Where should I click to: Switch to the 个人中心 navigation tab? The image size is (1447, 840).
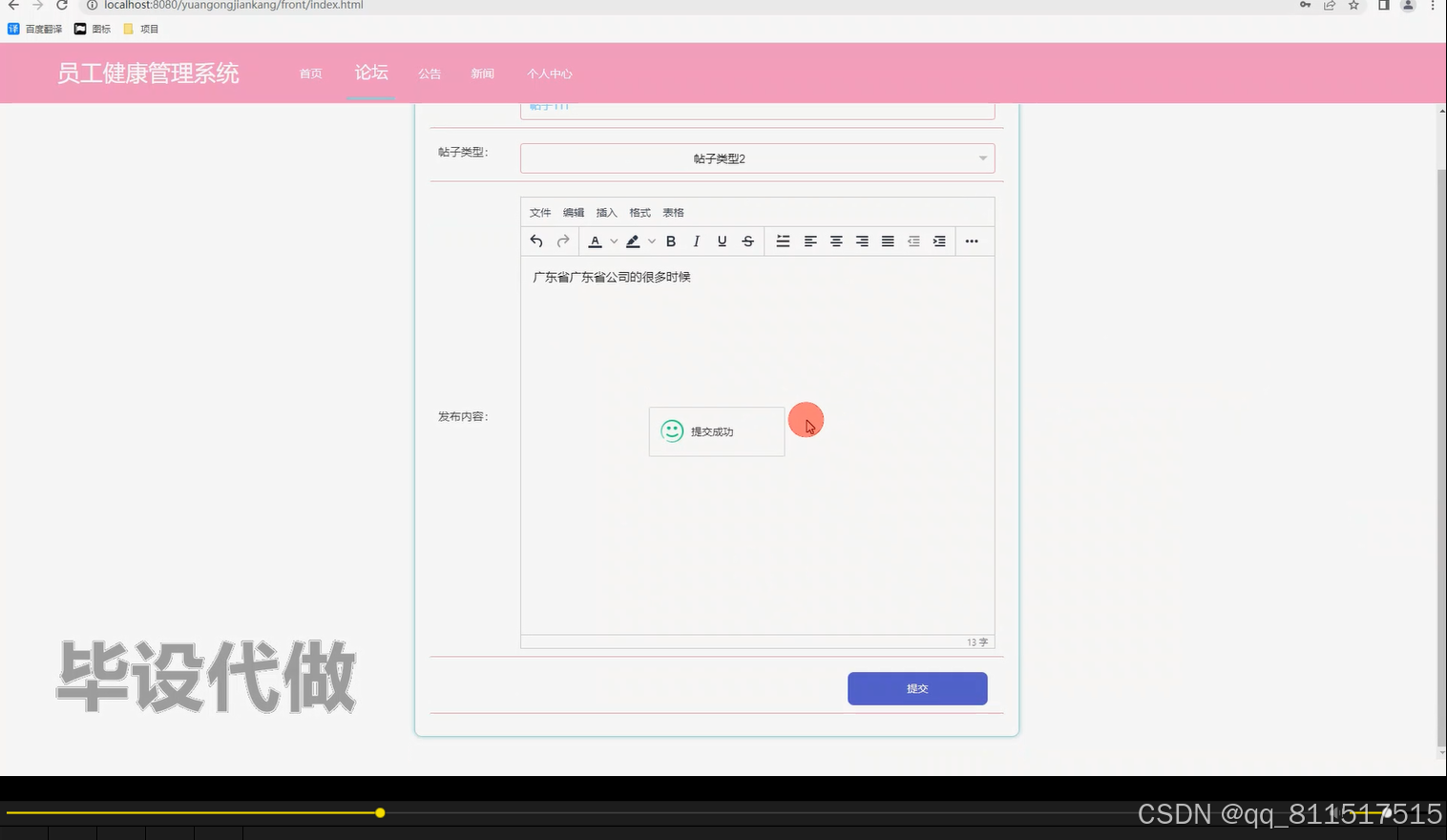(x=550, y=73)
